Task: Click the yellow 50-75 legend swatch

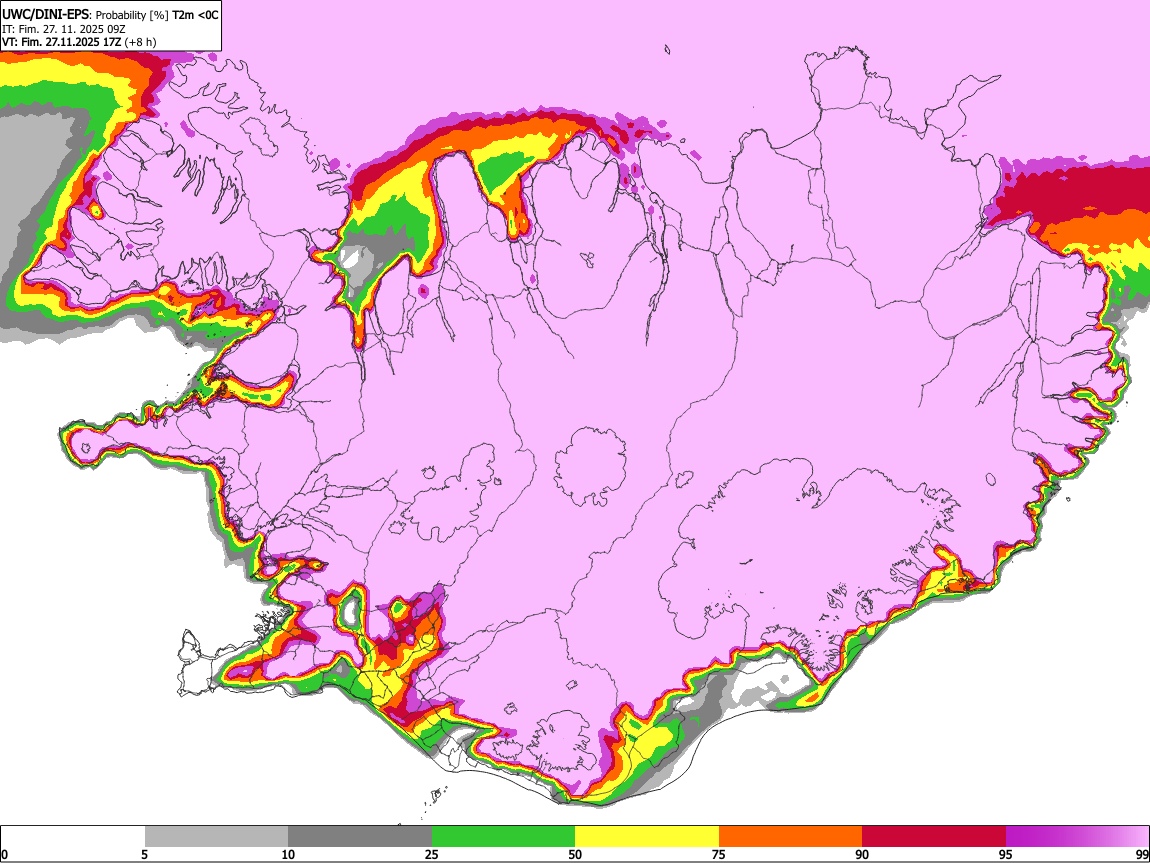Action: [647, 837]
